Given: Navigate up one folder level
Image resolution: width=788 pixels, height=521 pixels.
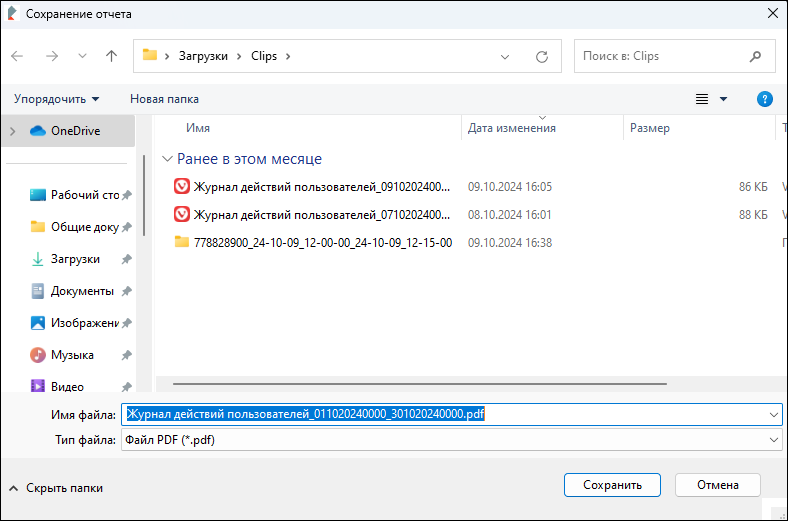Looking at the screenshot, I should tap(111, 56).
